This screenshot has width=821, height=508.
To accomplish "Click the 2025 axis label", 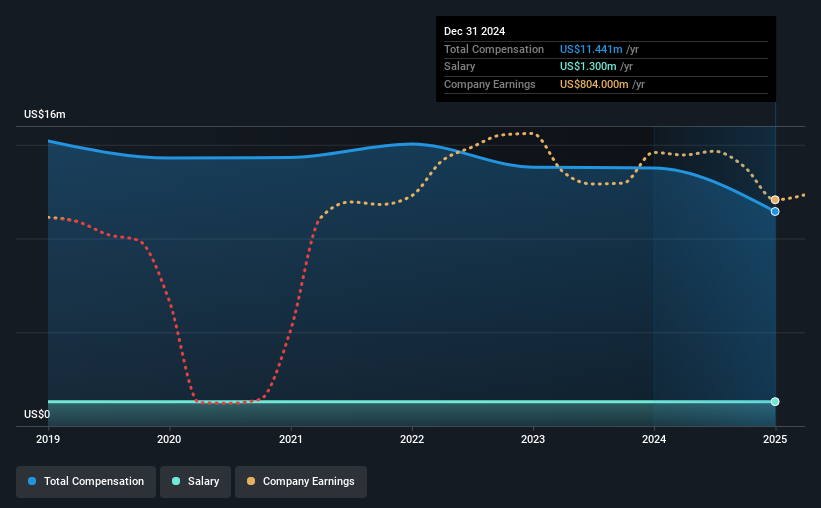I will [775, 439].
